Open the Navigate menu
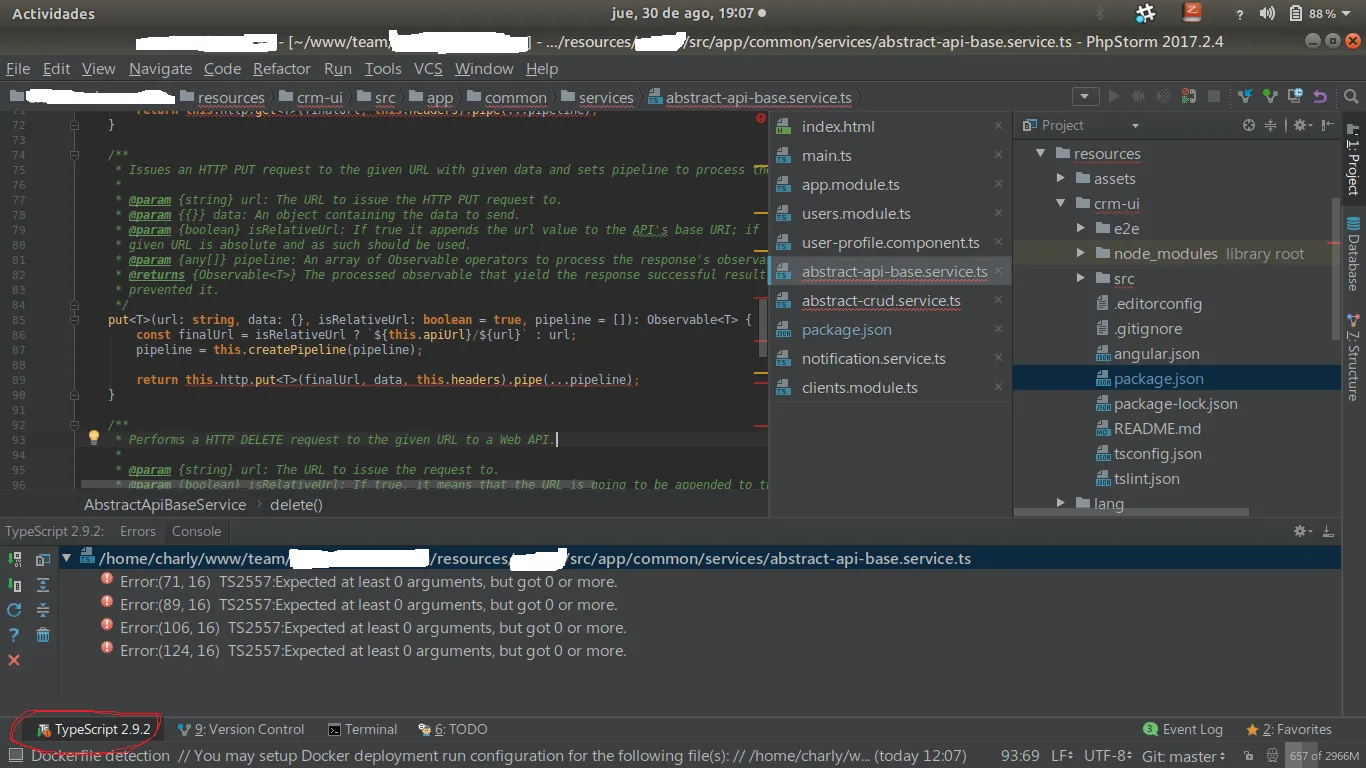1366x768 pixels. point(160,69)
